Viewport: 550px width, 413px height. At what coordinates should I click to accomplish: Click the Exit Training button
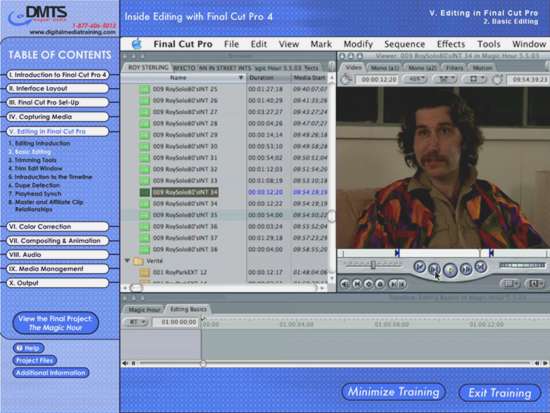click(500, 393)
